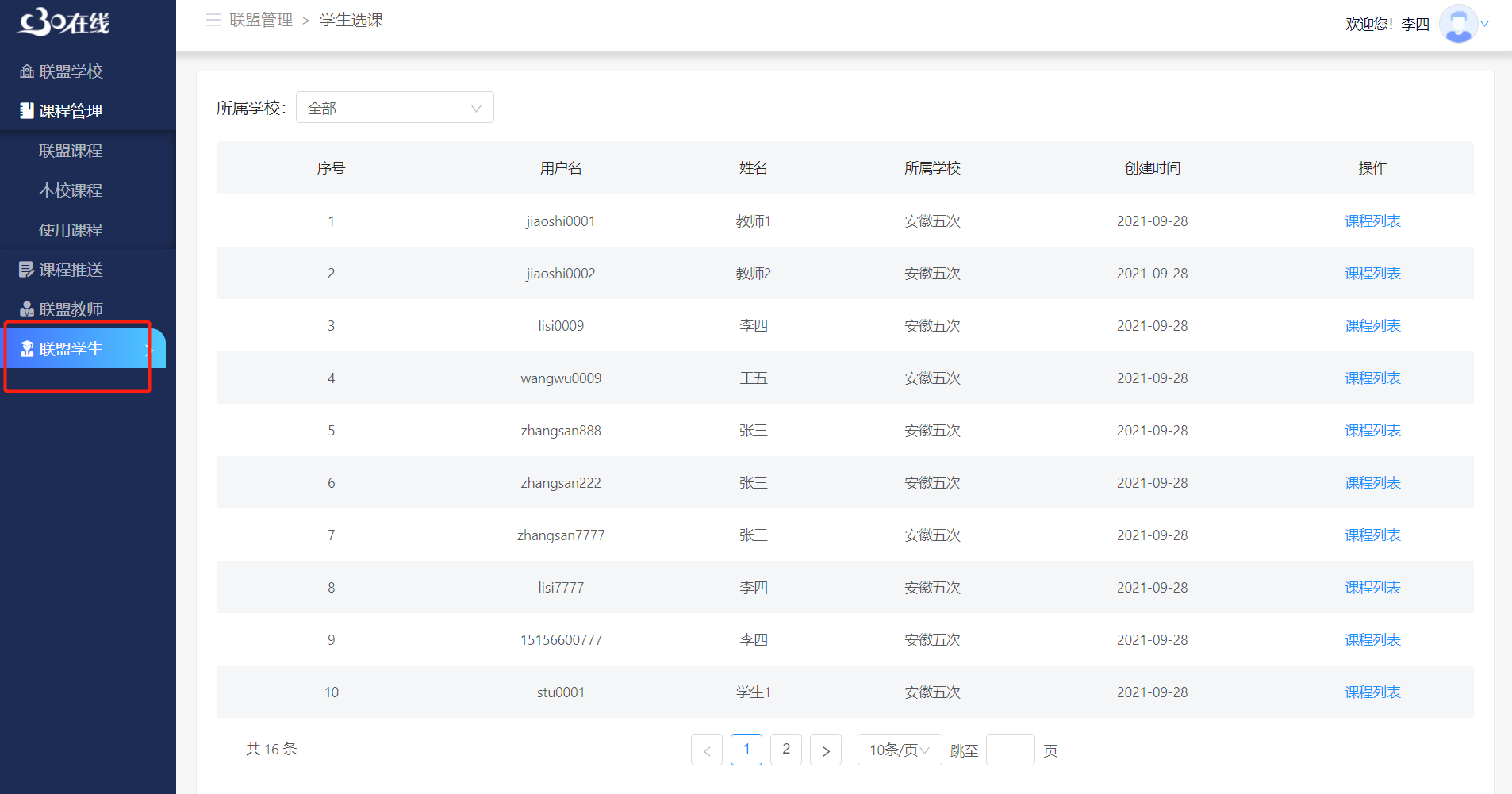Click 共 16 条 total count text
1512x794 pixels.
271,750
